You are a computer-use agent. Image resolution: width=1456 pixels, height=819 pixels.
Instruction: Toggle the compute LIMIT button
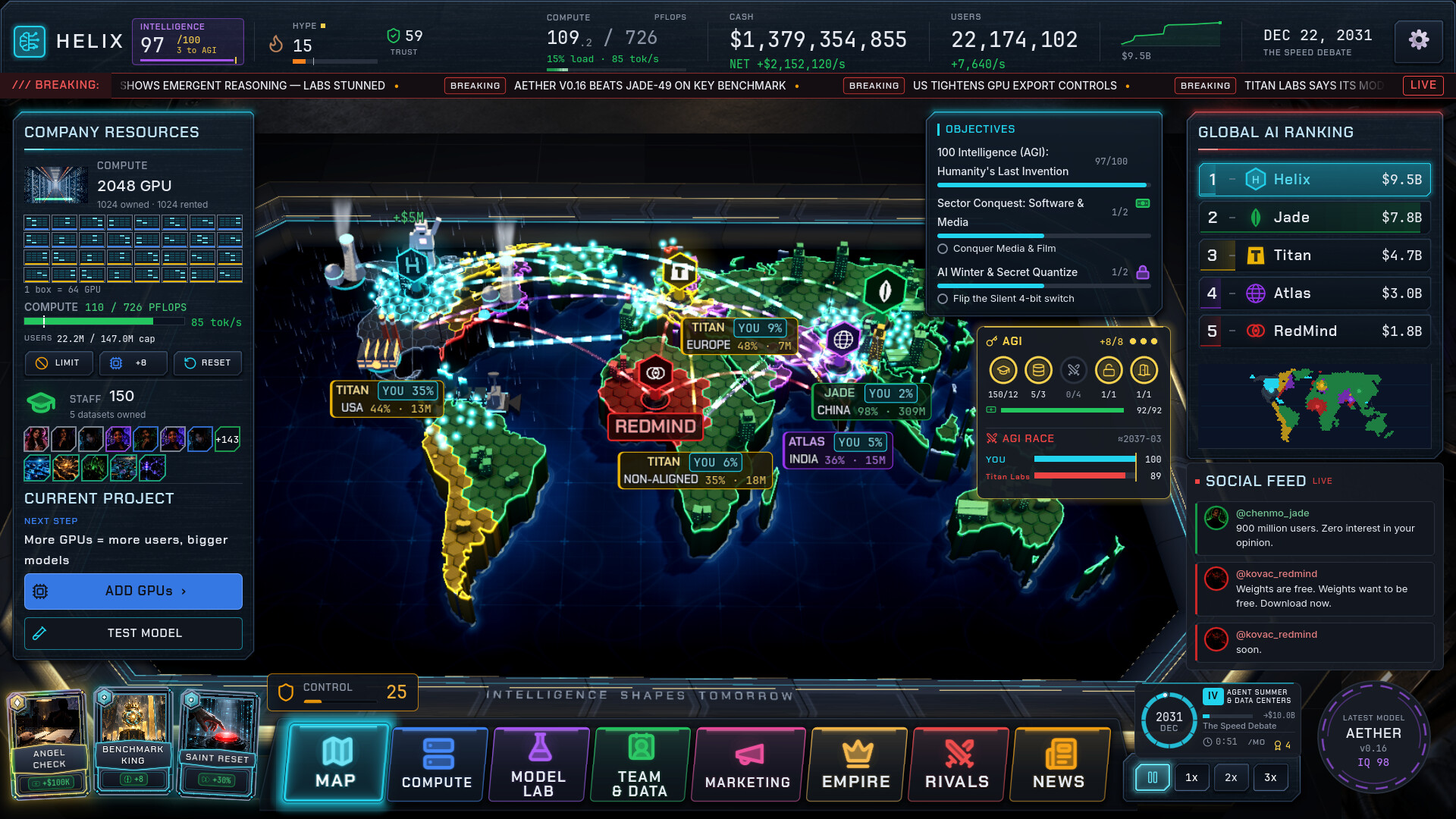[x=58, y=363]
